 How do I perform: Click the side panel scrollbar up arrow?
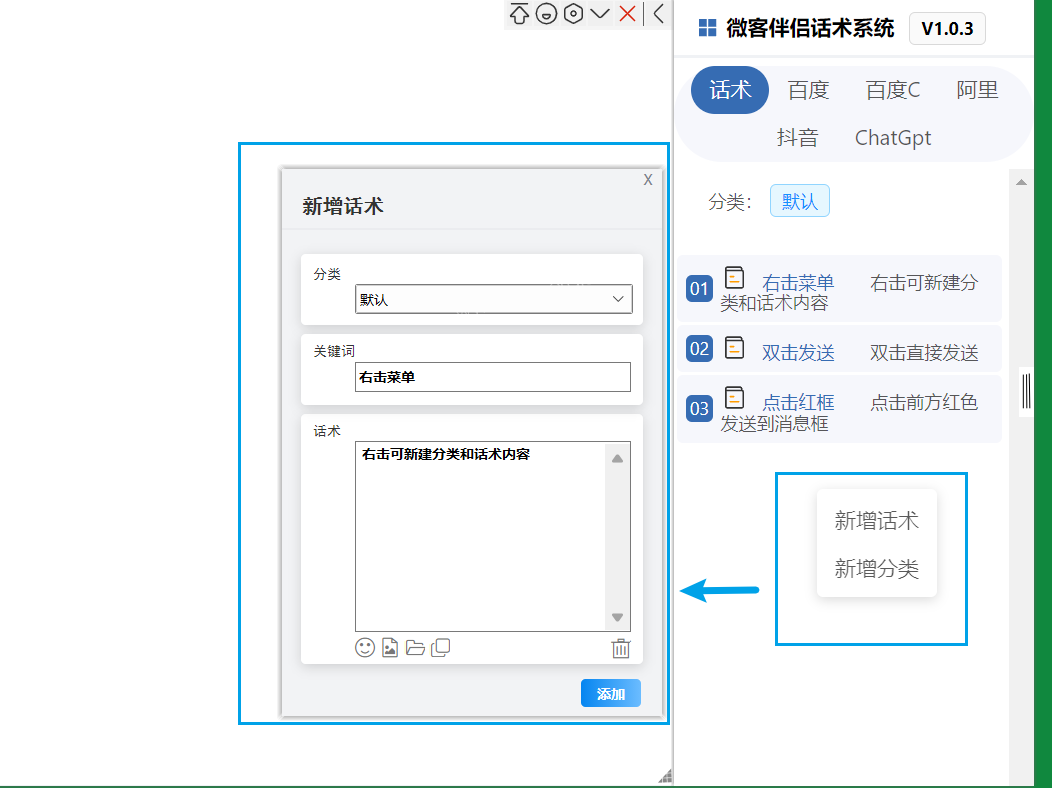pos(1021,182)
